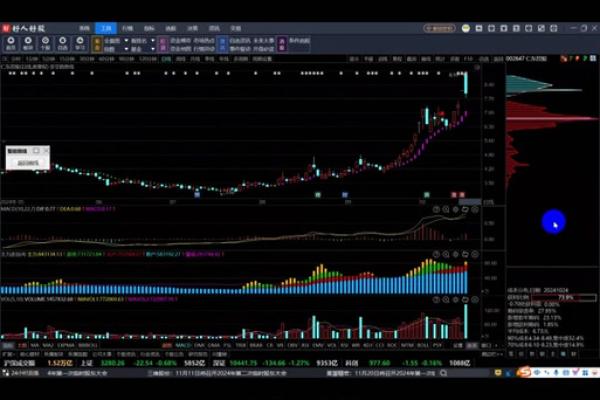Open the 决策 menu tab

click(192, 28)
